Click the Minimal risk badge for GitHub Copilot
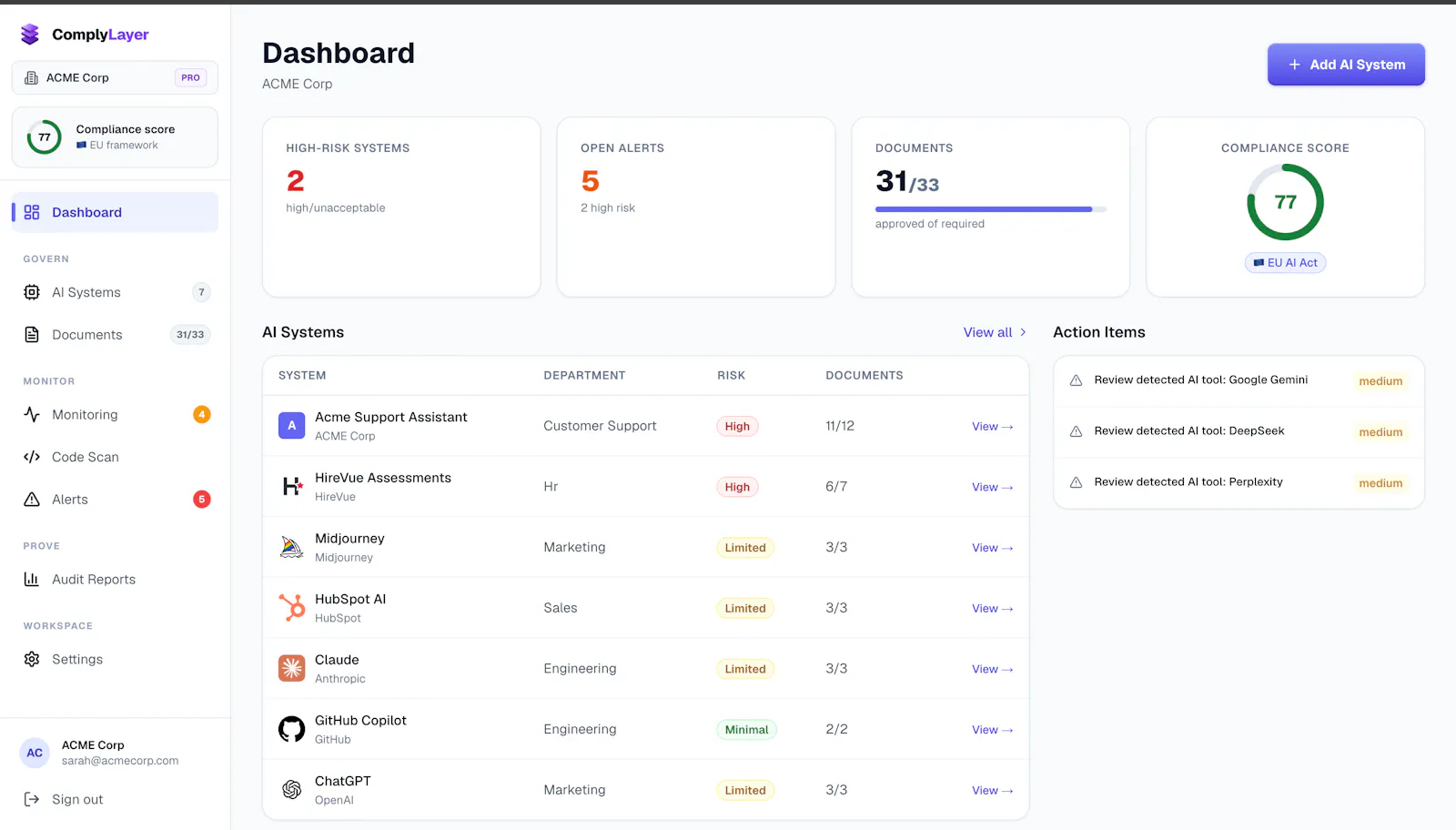Image resolution: width=1456 pixels, height=830 pixels. point(746,730)
